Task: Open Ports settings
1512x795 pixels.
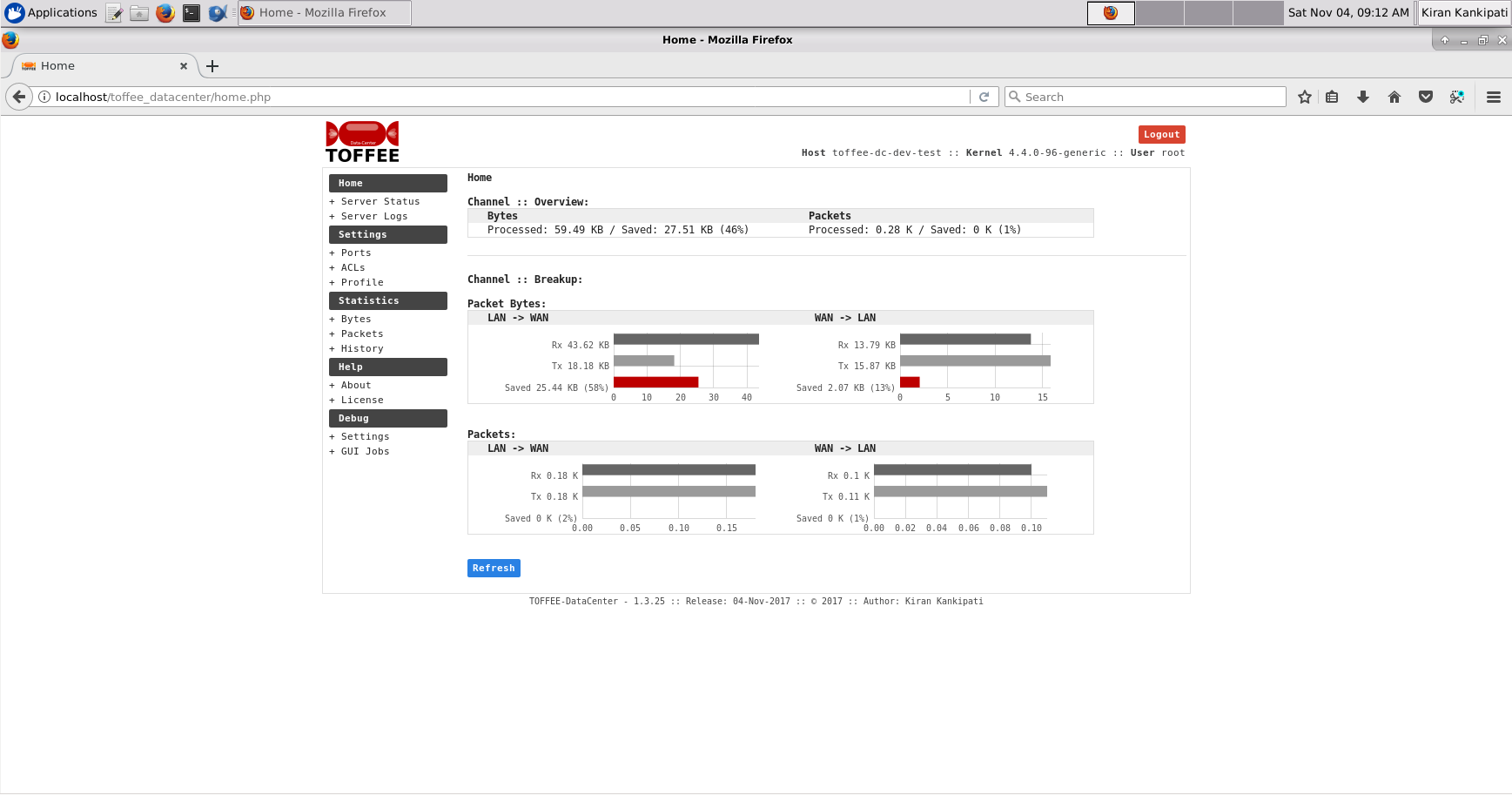Action: pos(356,253)
